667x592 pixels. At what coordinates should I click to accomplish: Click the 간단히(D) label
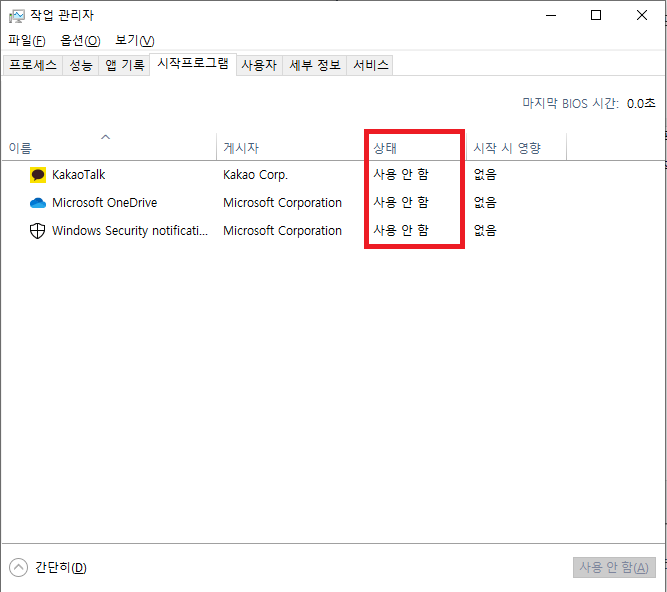coord(61,568)
